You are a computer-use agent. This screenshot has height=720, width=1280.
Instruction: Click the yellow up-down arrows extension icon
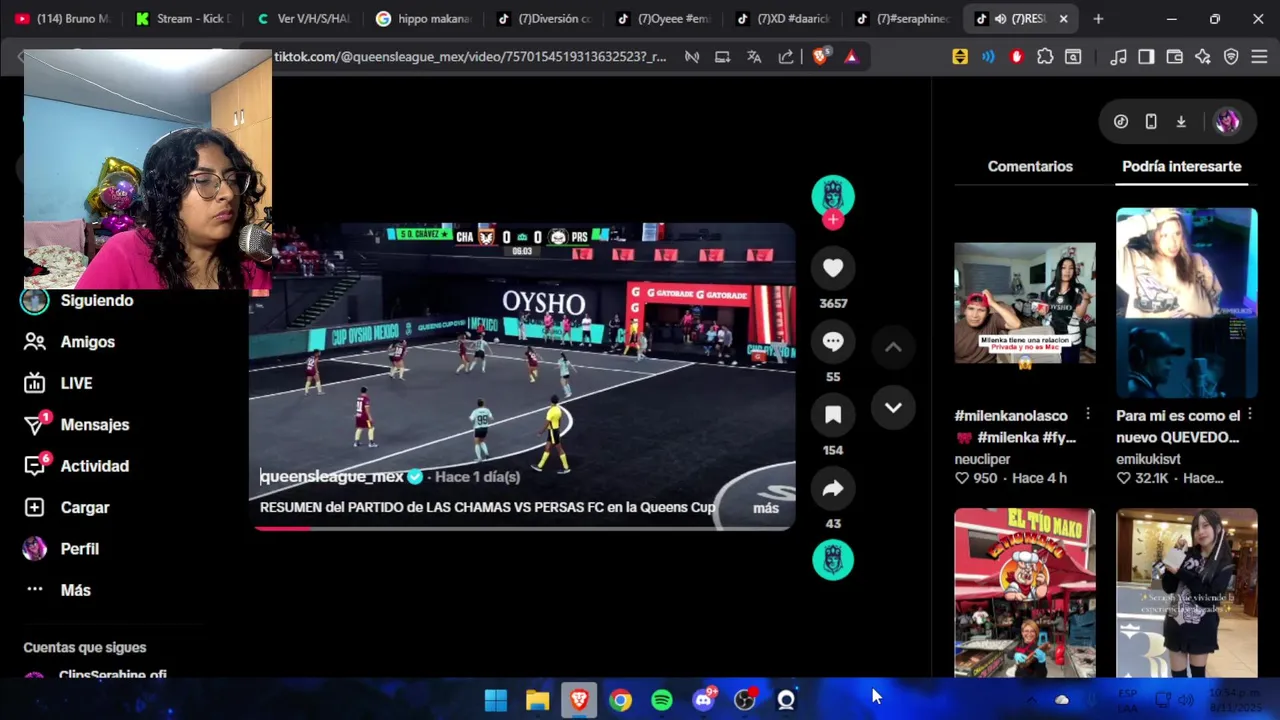pyautogui.click(x=960, y=57)
